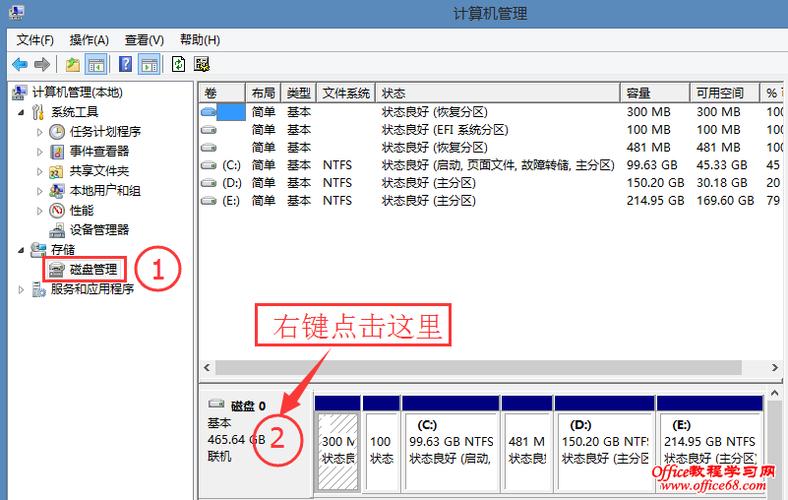Open the Help question mark icon
788x500 pixels.
coord(125,64)
